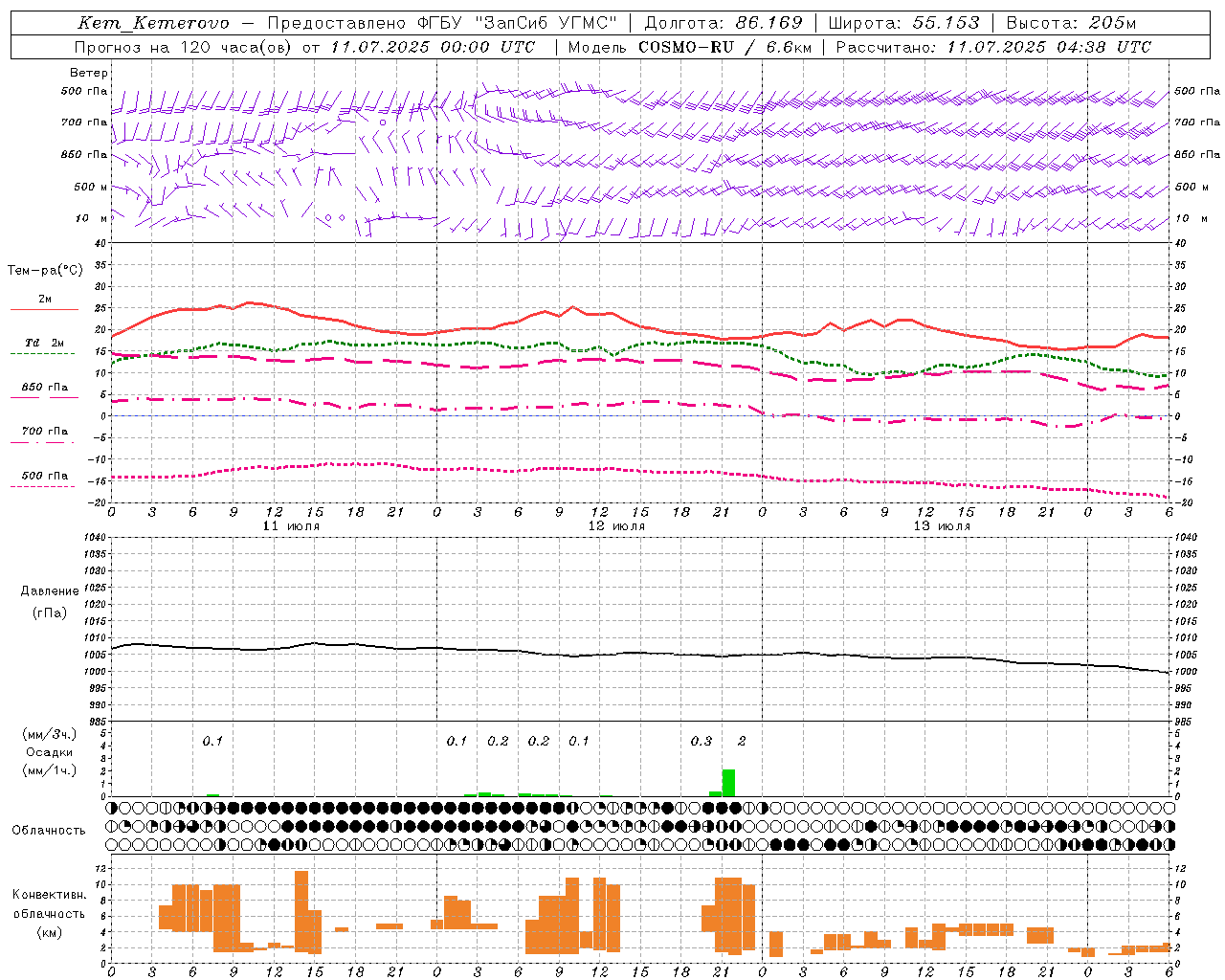1225x980 pixels.
Task: Click the tallest green precipitation bar
Action: [x=728, y=783]
